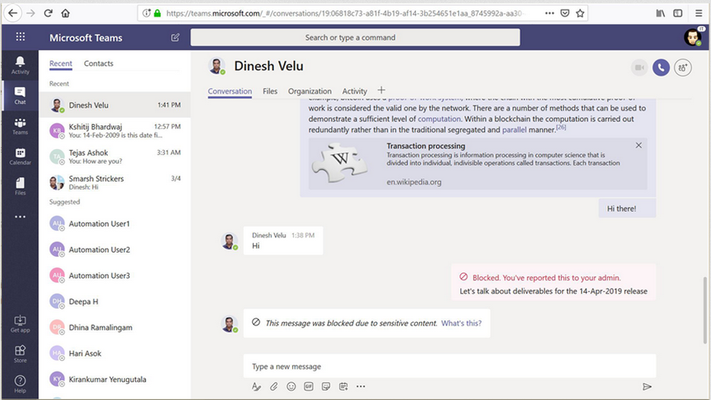Follow the parallel link

(x=514, y=130)
